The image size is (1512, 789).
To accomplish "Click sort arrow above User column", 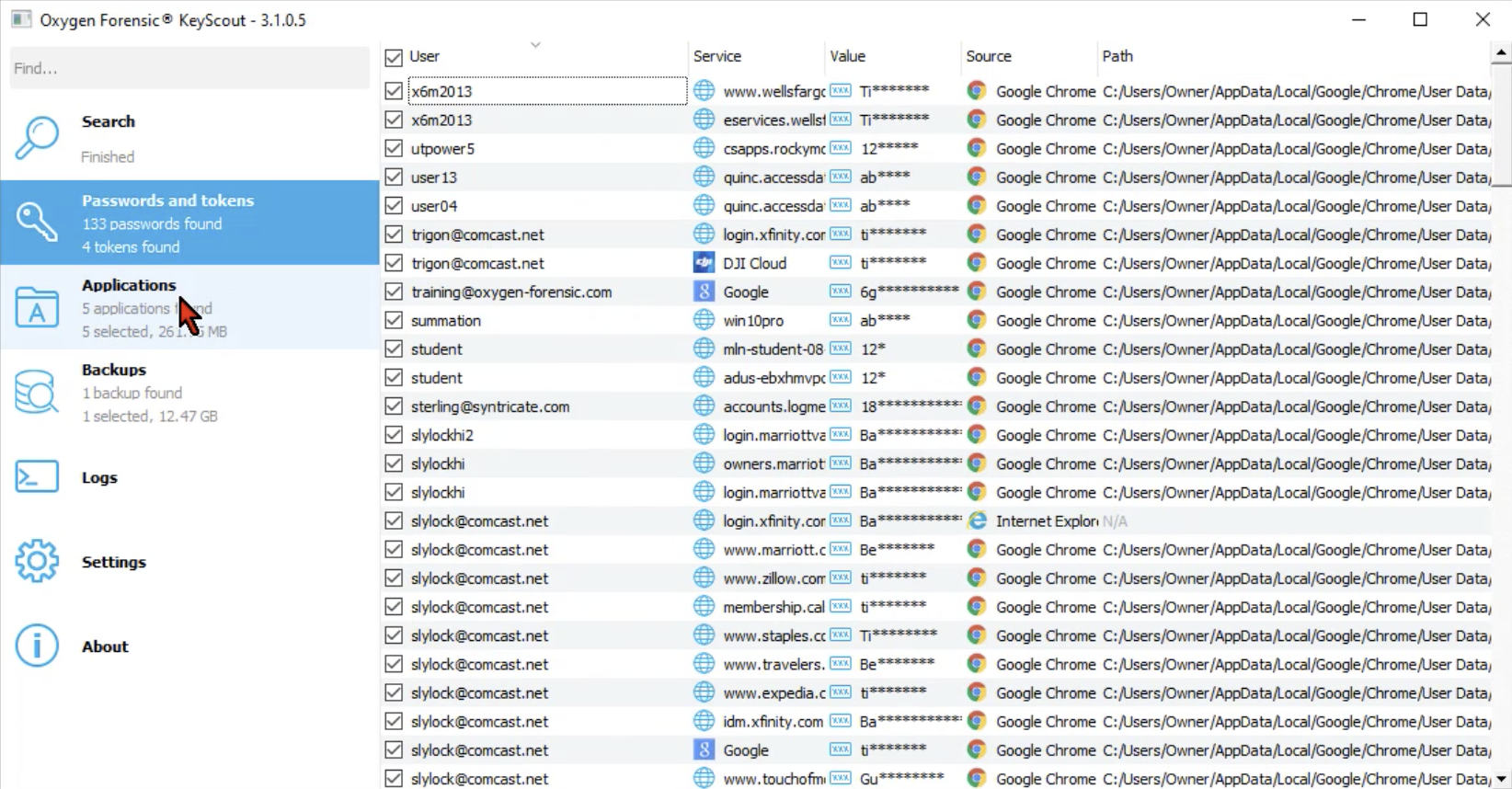I will point(535,45).
